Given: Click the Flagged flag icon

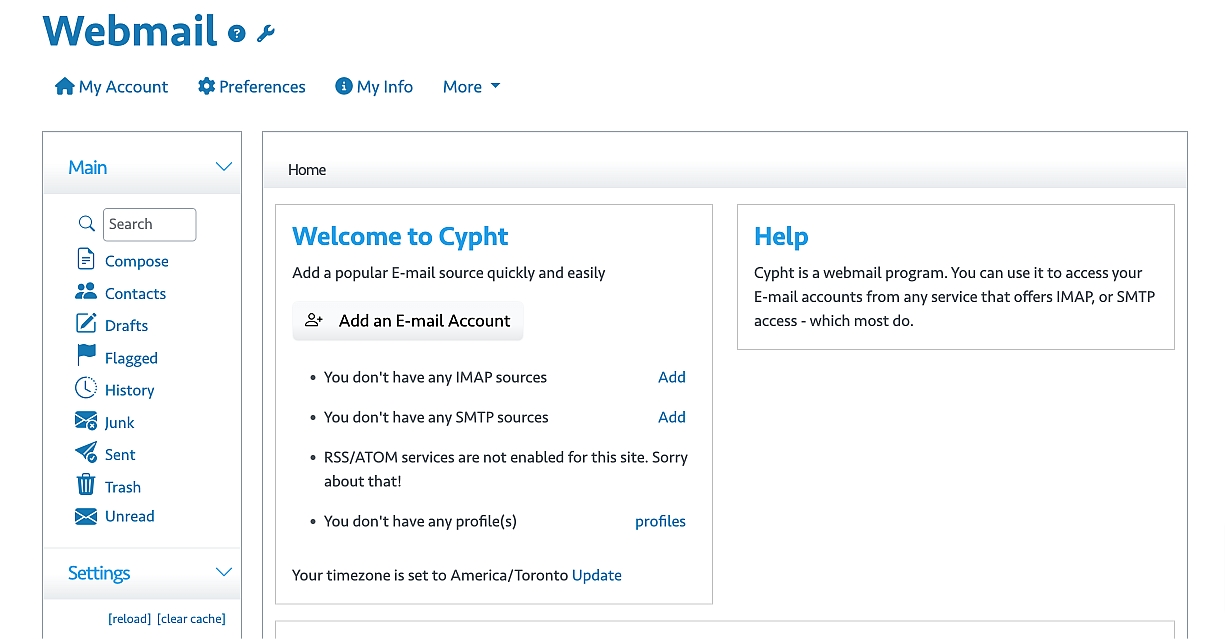Looking at the screenshot, I should (x=86, y=357).
